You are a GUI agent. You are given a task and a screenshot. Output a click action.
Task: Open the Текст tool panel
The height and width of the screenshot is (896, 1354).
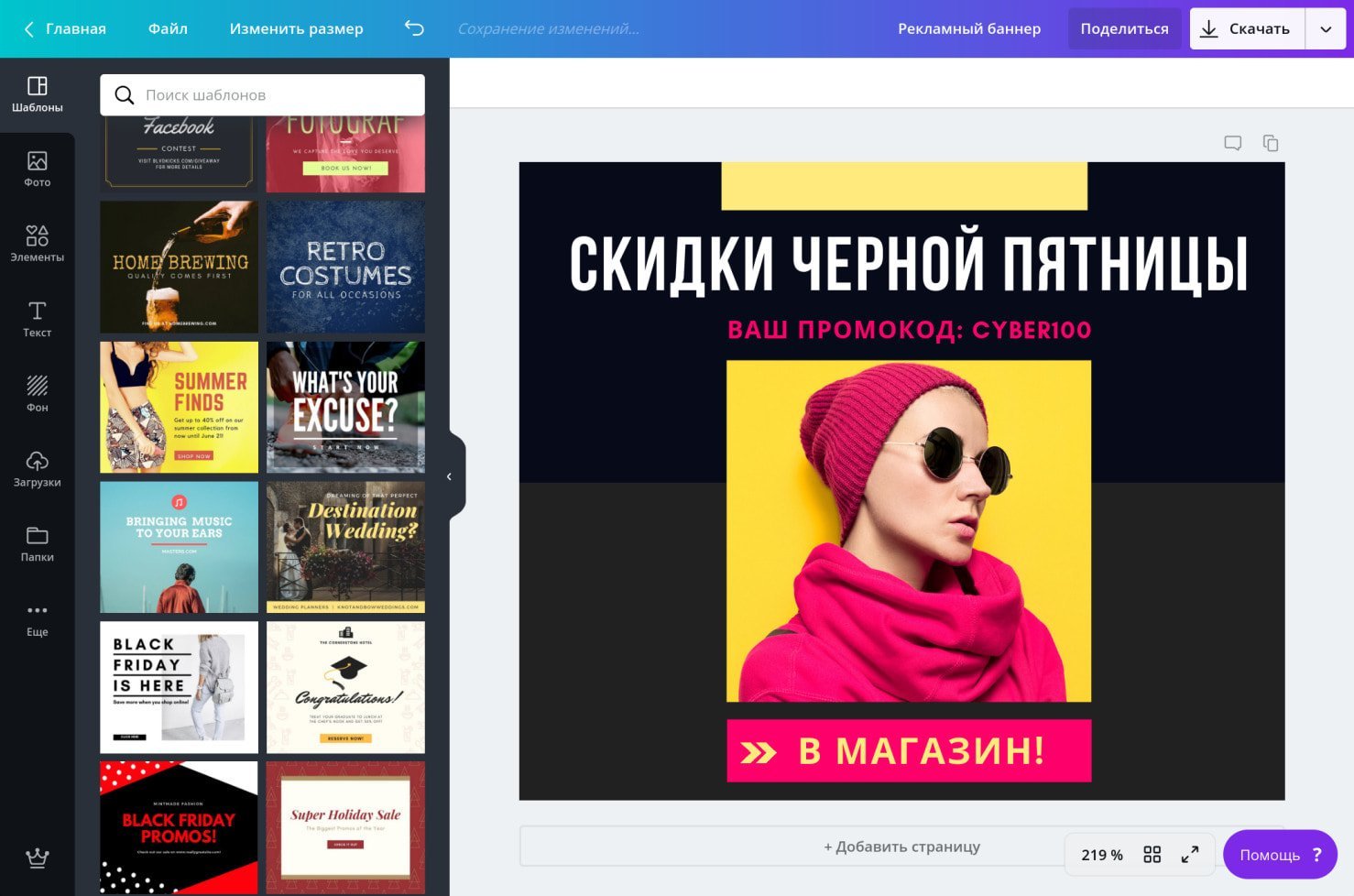click(x=37, y=319)
